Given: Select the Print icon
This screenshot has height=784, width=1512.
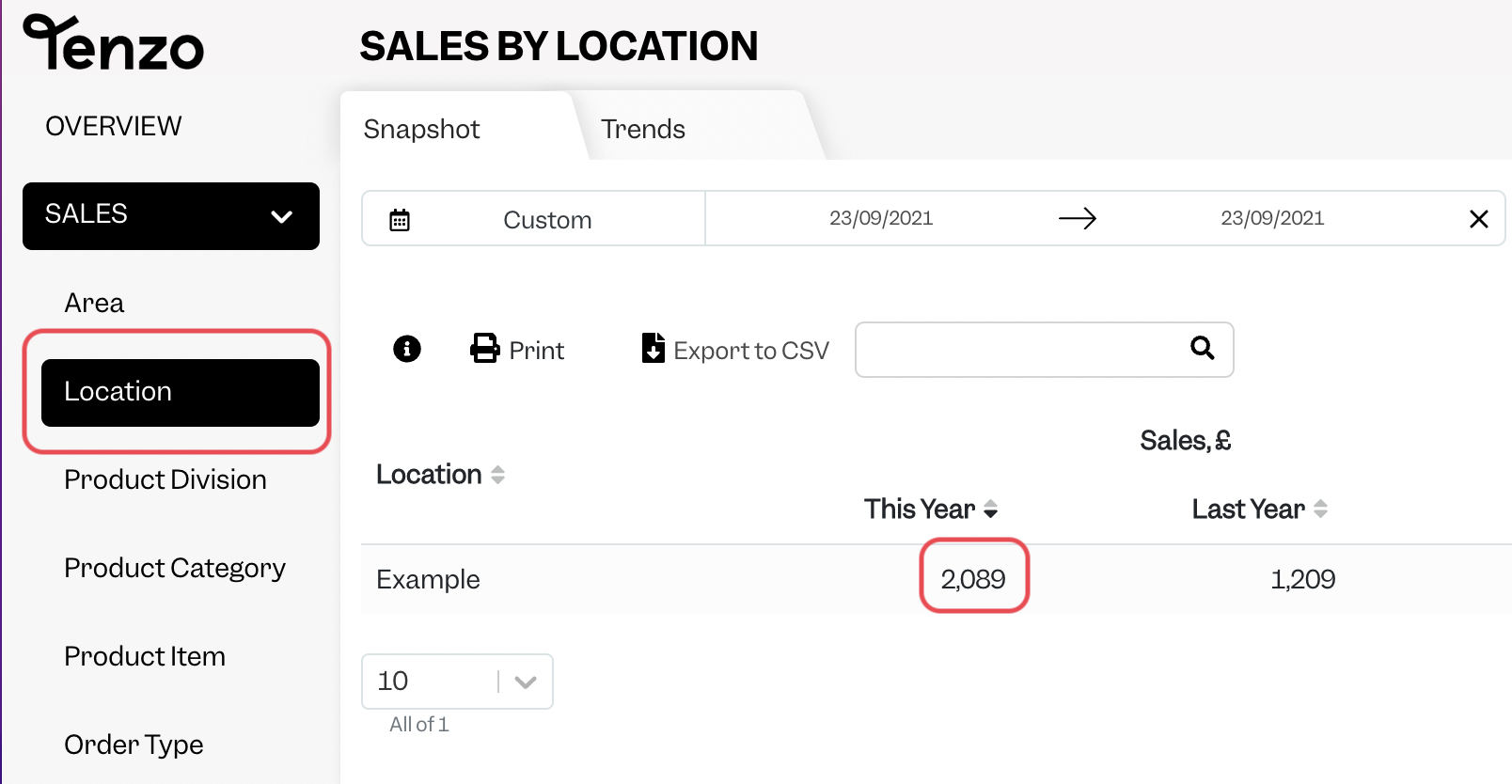Looking at the screenshot, I should click(x=484, y=348).
